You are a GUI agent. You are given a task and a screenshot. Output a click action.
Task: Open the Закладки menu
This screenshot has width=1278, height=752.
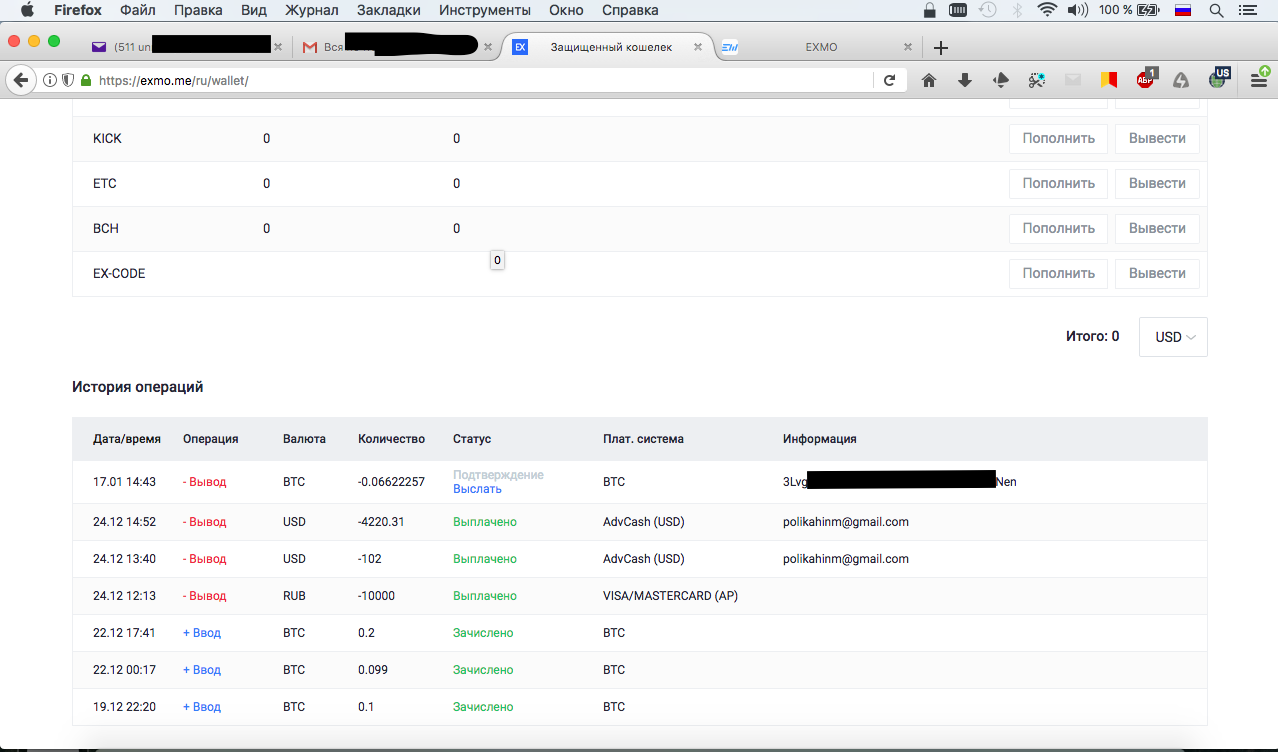click(388, 11)
